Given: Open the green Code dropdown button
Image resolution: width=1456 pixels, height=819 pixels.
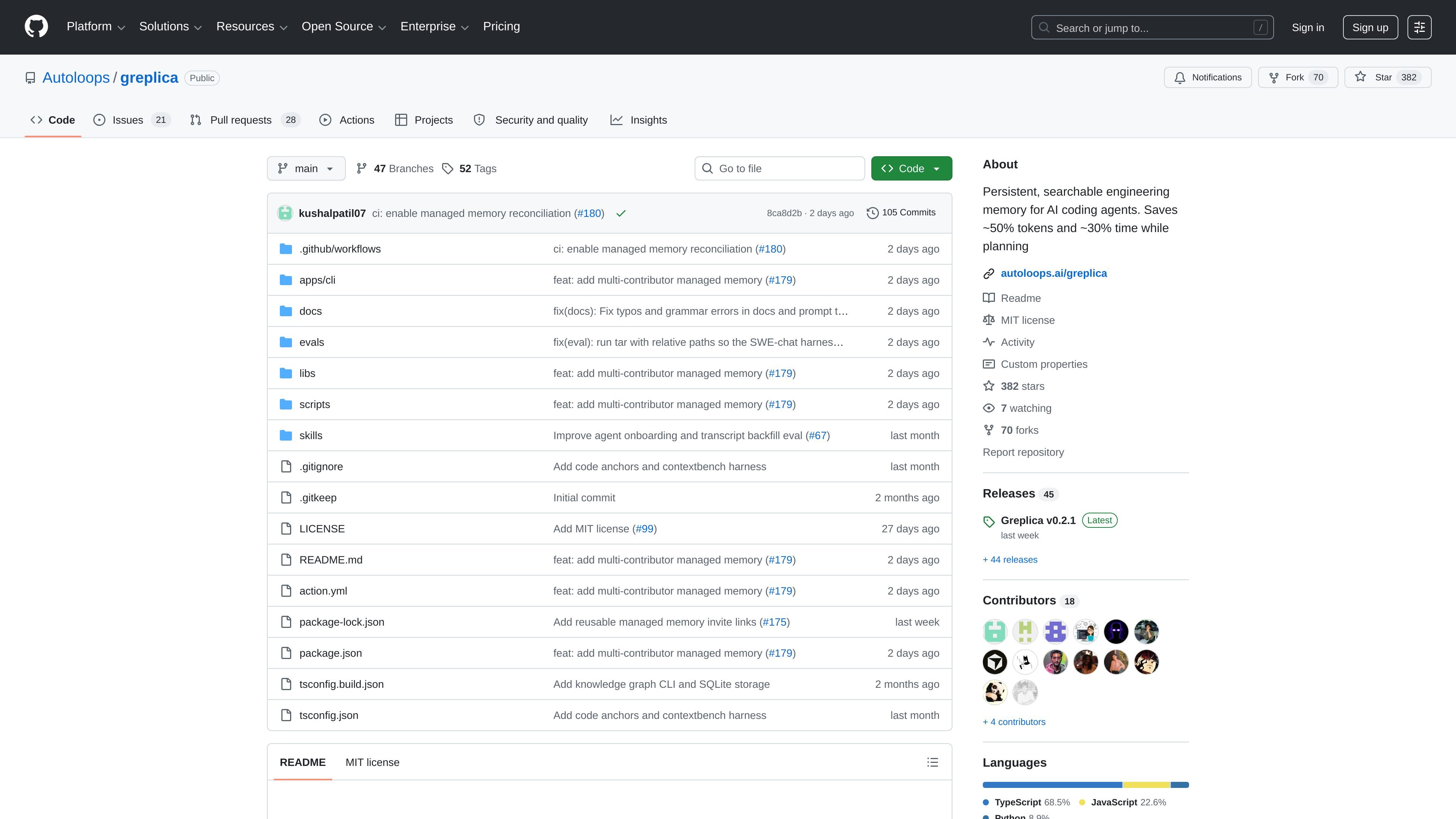Looking at the screenshot, I should click(911, 168).
